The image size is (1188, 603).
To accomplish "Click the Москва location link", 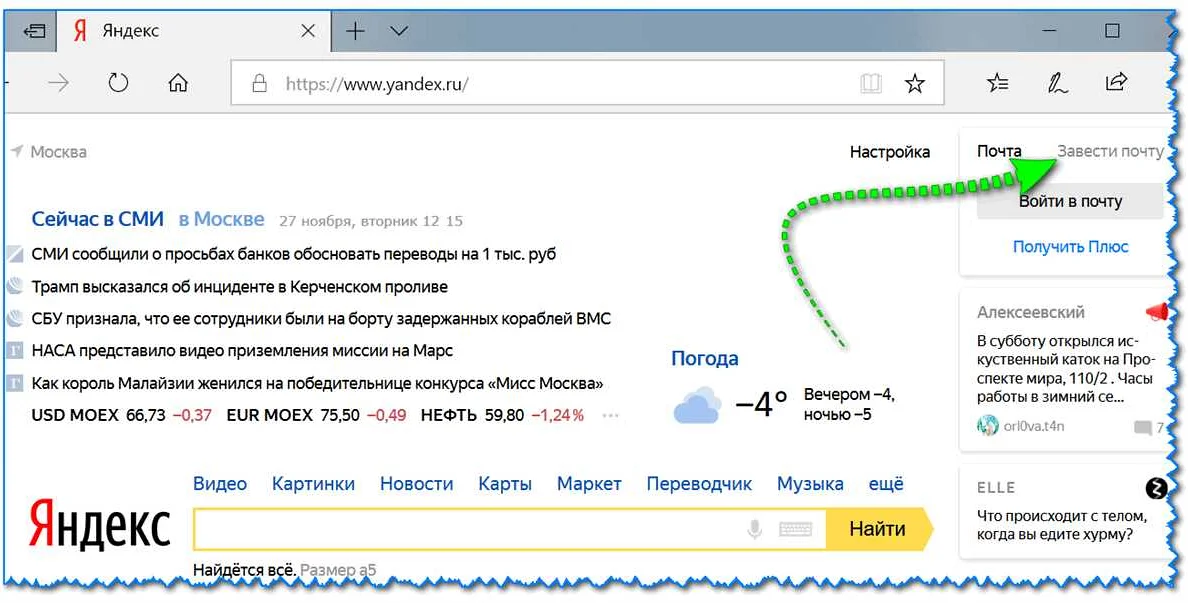I will pyautogui.click(x=58, y=152).
